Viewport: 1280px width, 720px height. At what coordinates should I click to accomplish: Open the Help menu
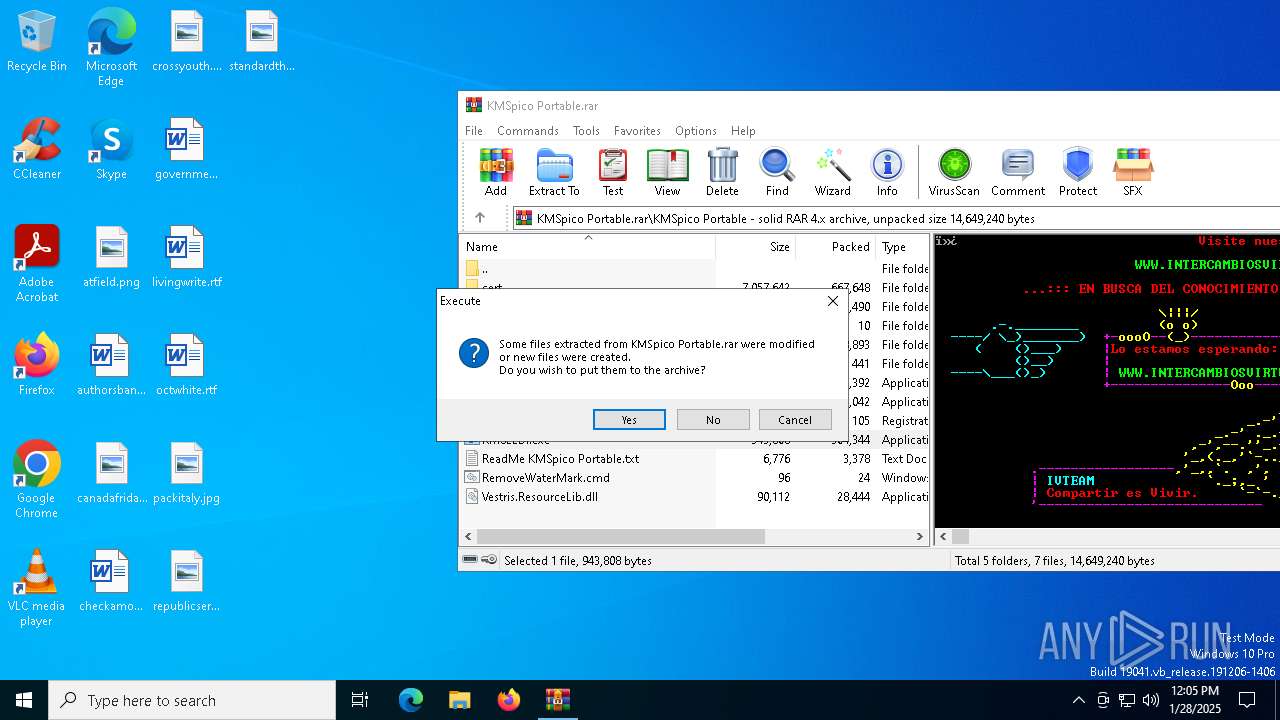743,131
